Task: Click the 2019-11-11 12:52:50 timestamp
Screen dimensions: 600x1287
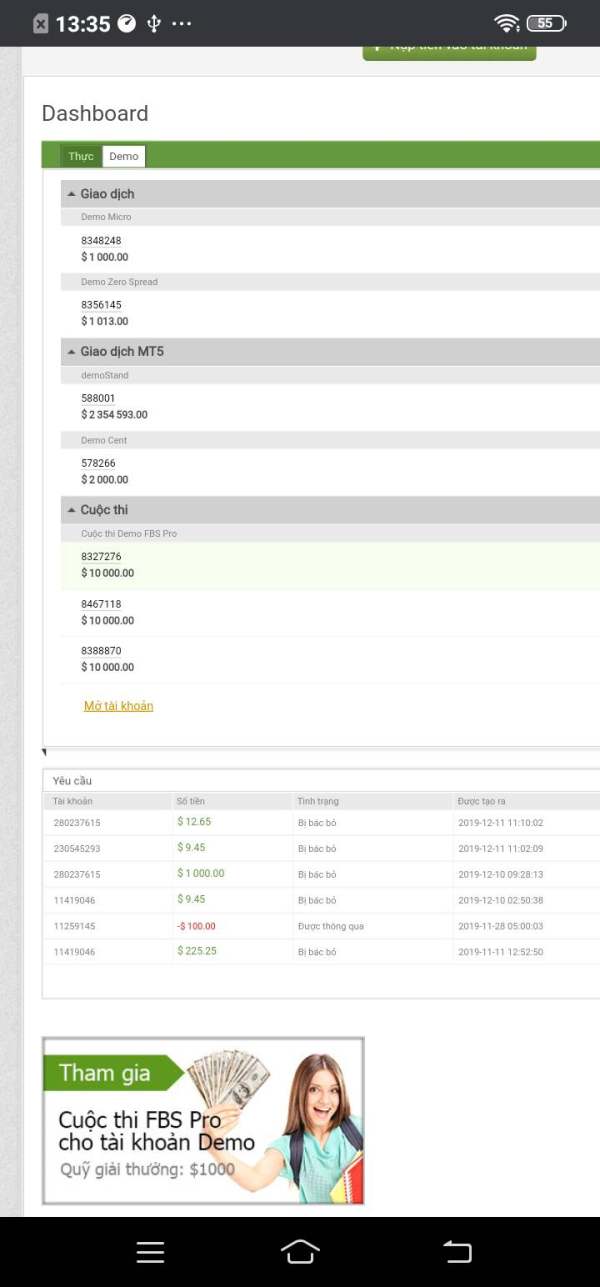Action: tap(501, 952)
